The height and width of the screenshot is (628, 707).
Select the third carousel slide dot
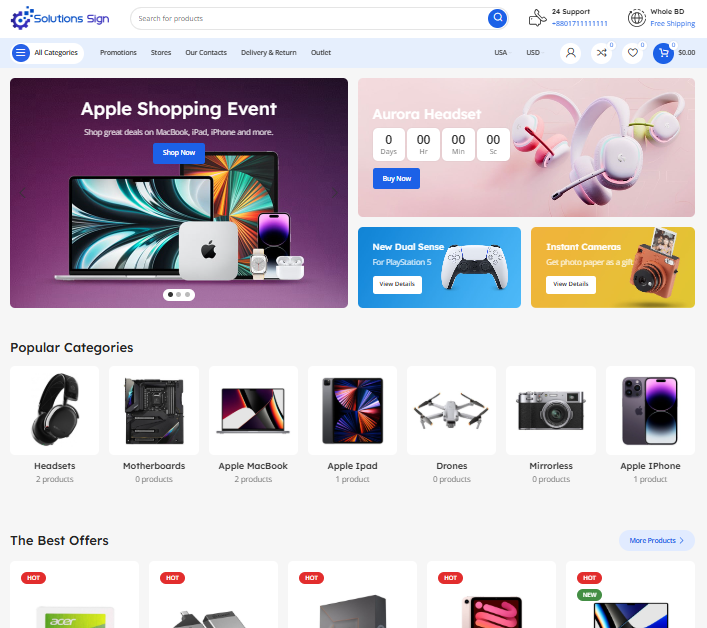[188, 294]
